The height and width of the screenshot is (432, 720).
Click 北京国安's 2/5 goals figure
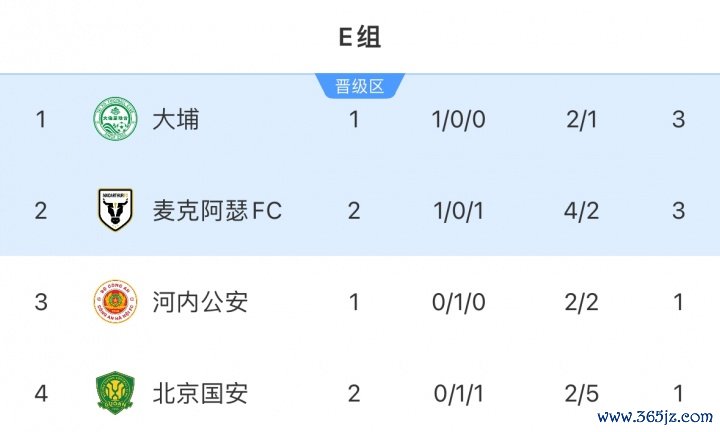tap(580, 392)
